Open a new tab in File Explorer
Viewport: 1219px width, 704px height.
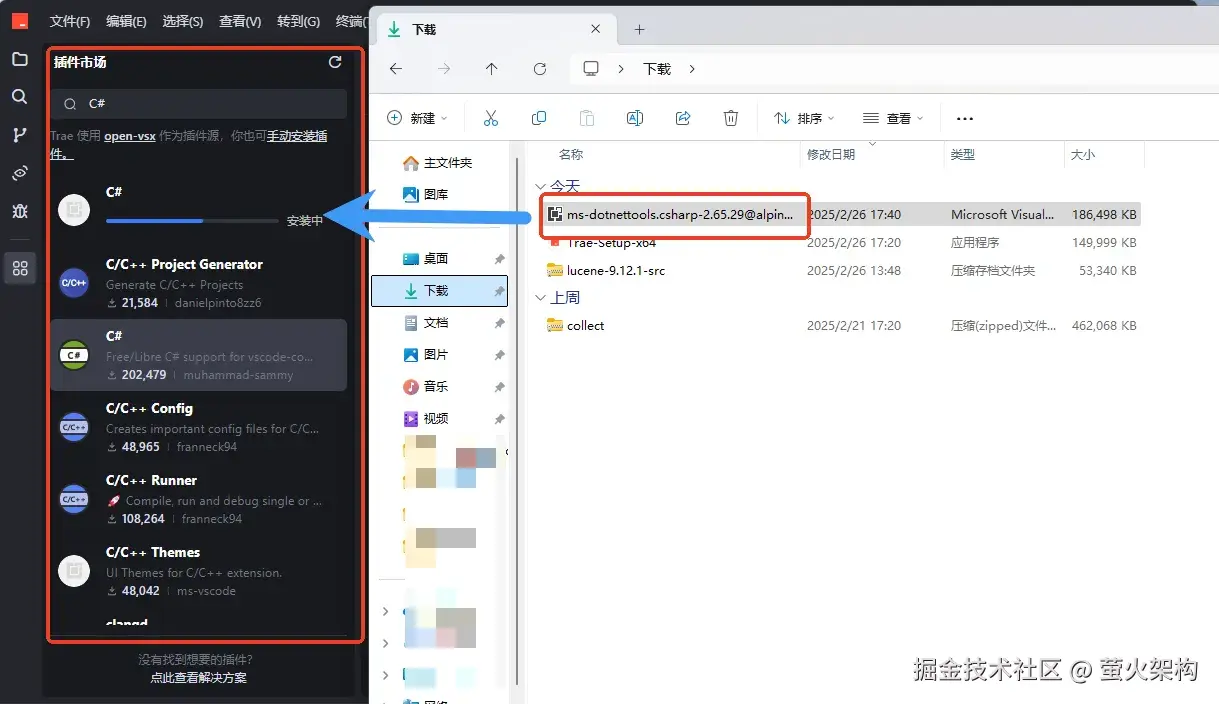coord(640,30)
